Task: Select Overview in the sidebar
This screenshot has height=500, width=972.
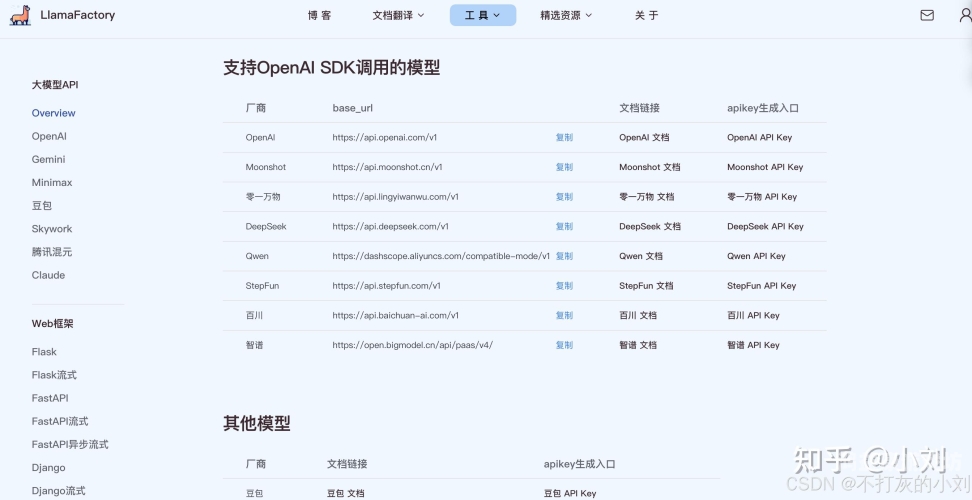Action: [53, 113]
